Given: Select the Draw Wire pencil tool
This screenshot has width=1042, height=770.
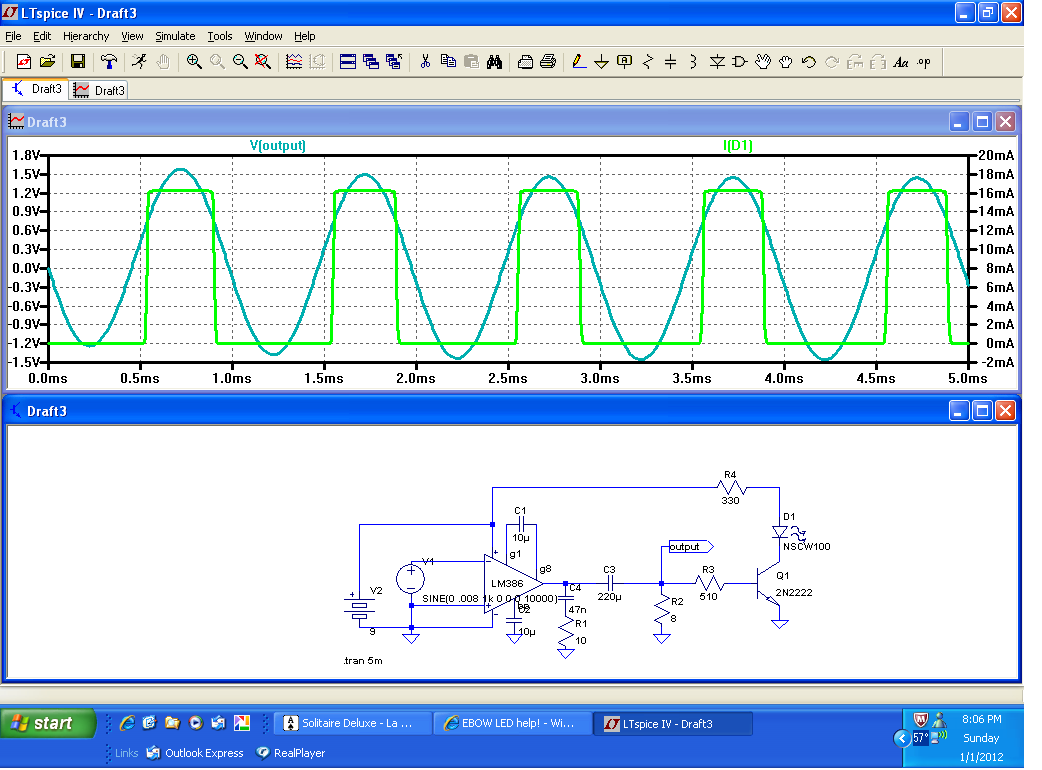Looking at the screenshot, I should click(x=579, y=62).
